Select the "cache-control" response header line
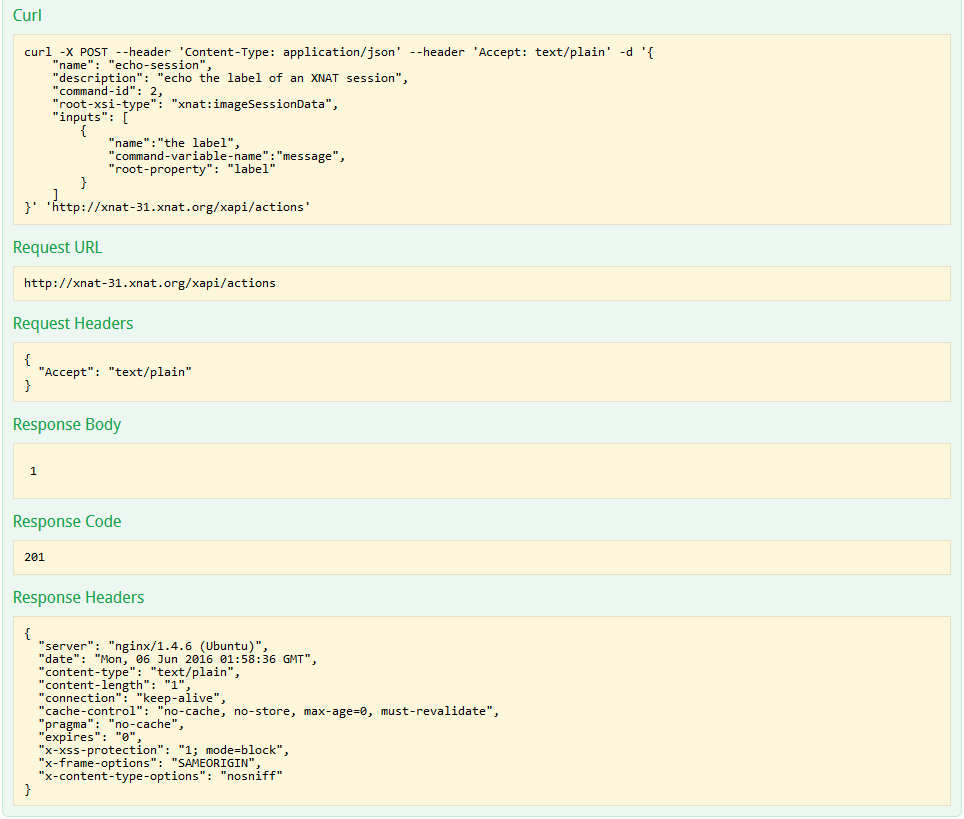The height and width of the screenshot is (819, 964). pyautogui.click(x=268, y=711)
